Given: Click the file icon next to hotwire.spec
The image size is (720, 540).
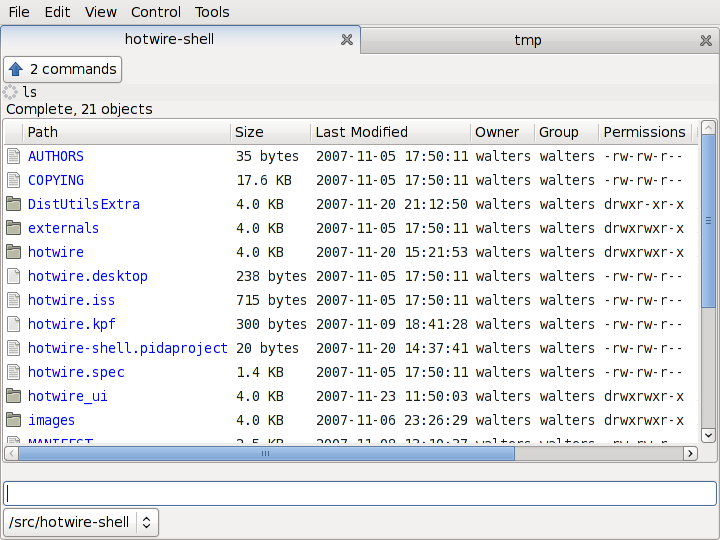Looking at the screenshot, I should [14, 371].
